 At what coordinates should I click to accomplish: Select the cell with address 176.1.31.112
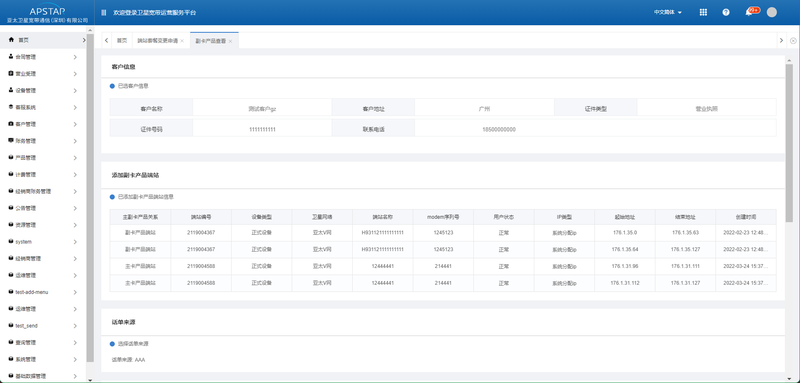click(624, 283)
